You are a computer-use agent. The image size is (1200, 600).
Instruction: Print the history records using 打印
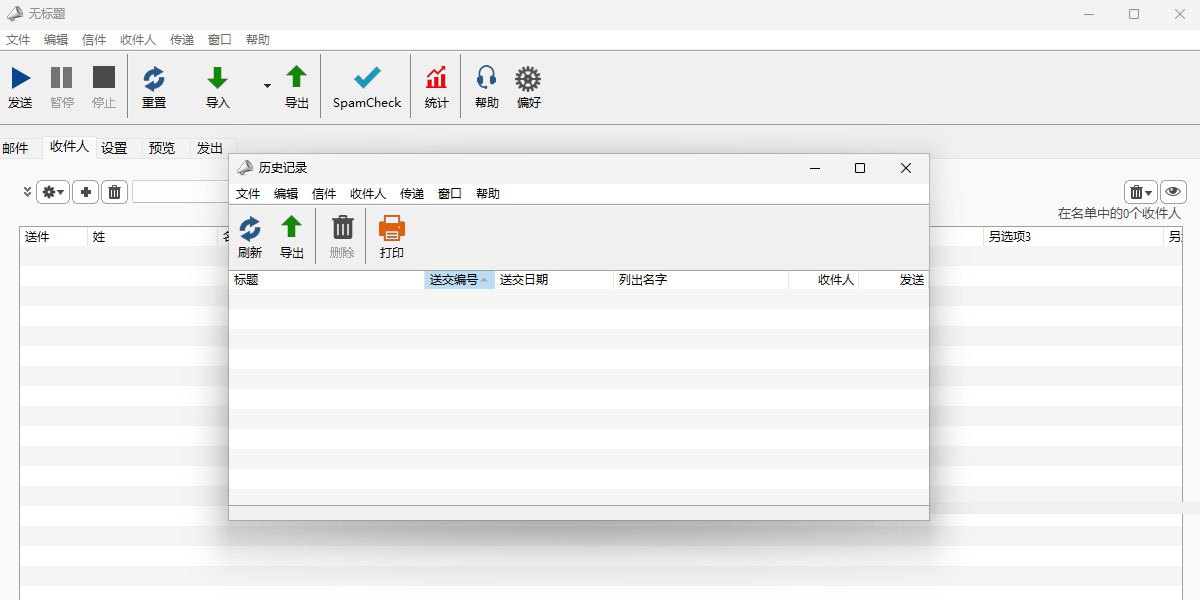[391, 235]
